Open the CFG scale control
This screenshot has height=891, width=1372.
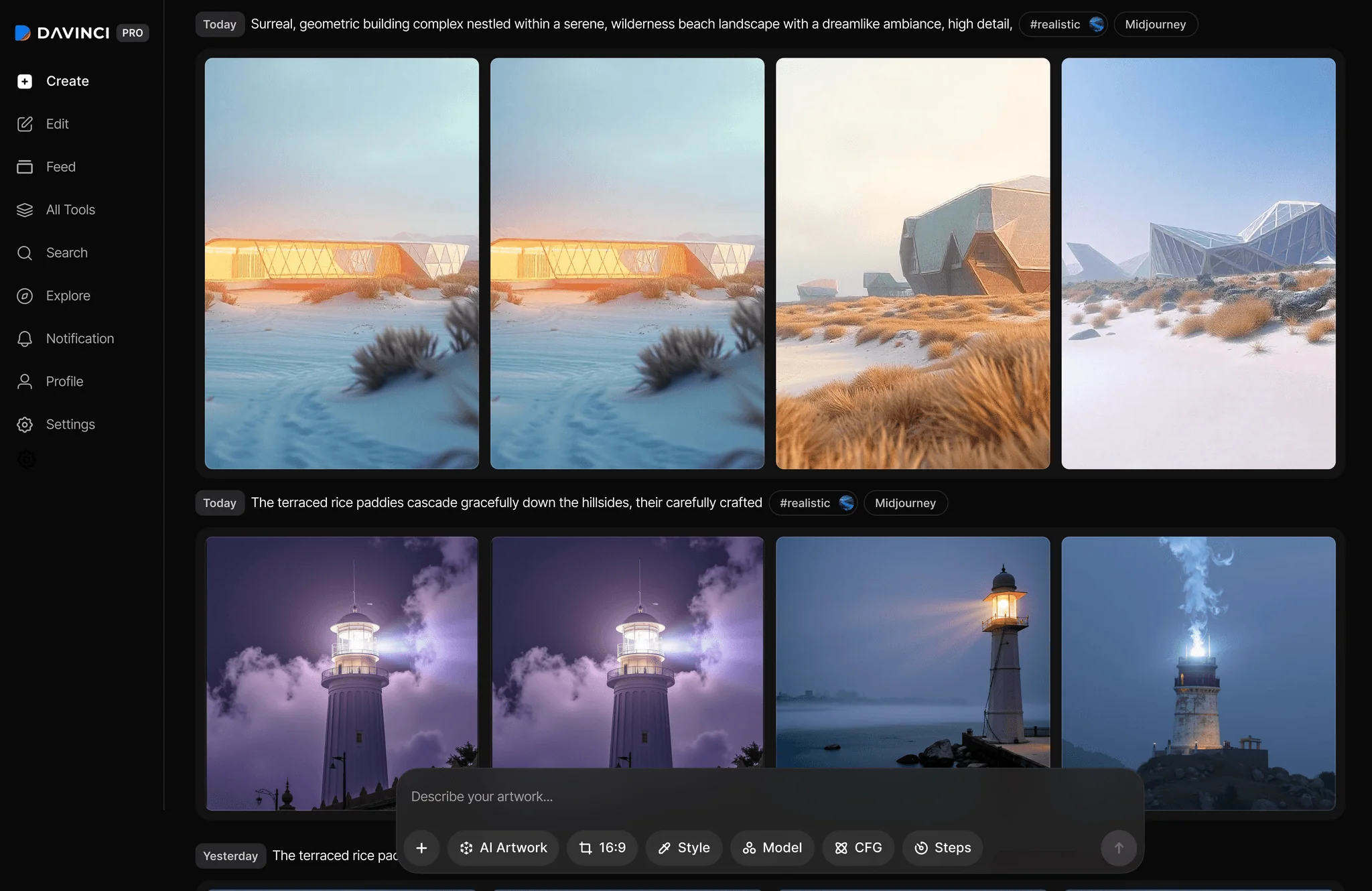tap(857, 848)
